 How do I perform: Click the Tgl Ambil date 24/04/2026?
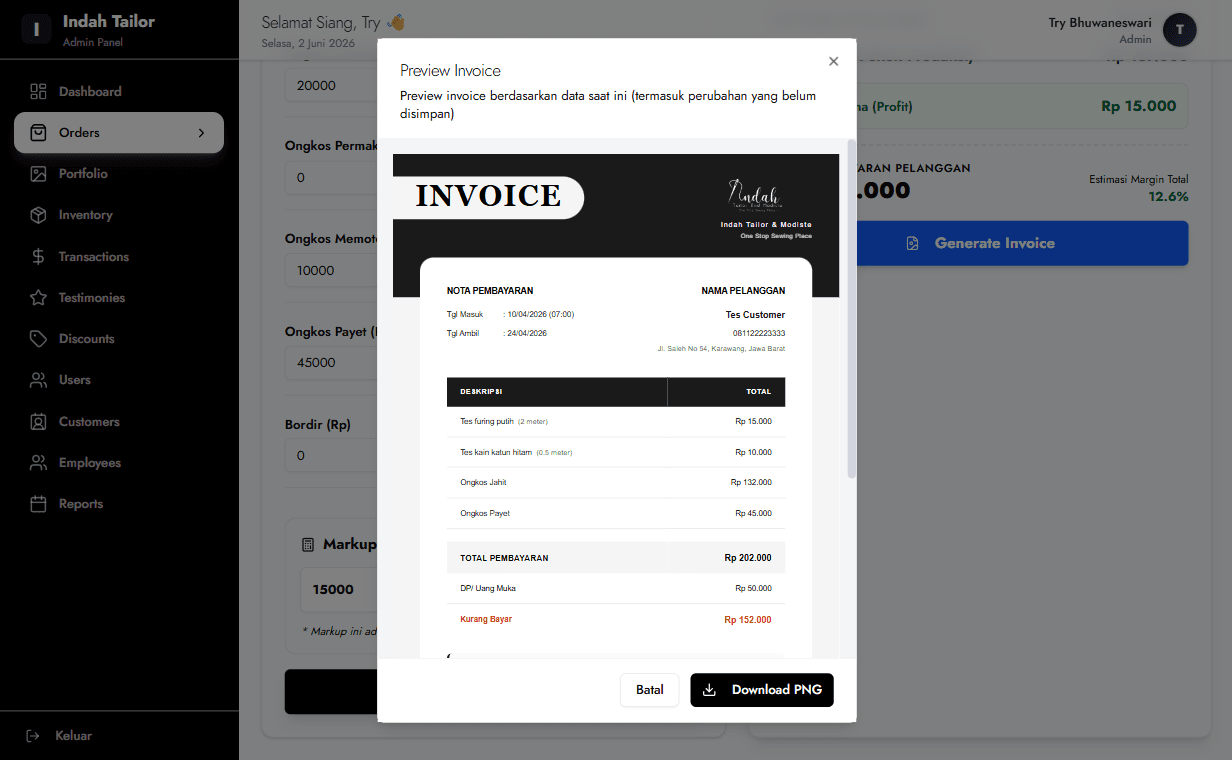tap(527, 333)
